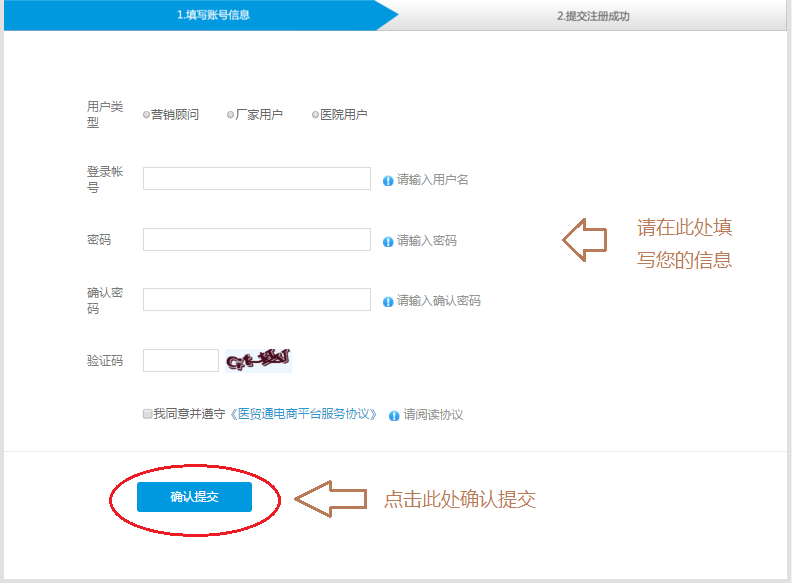Tick the 我同意并遵守 agreement checkbox
792x583 pixels.
click(147, 413)
